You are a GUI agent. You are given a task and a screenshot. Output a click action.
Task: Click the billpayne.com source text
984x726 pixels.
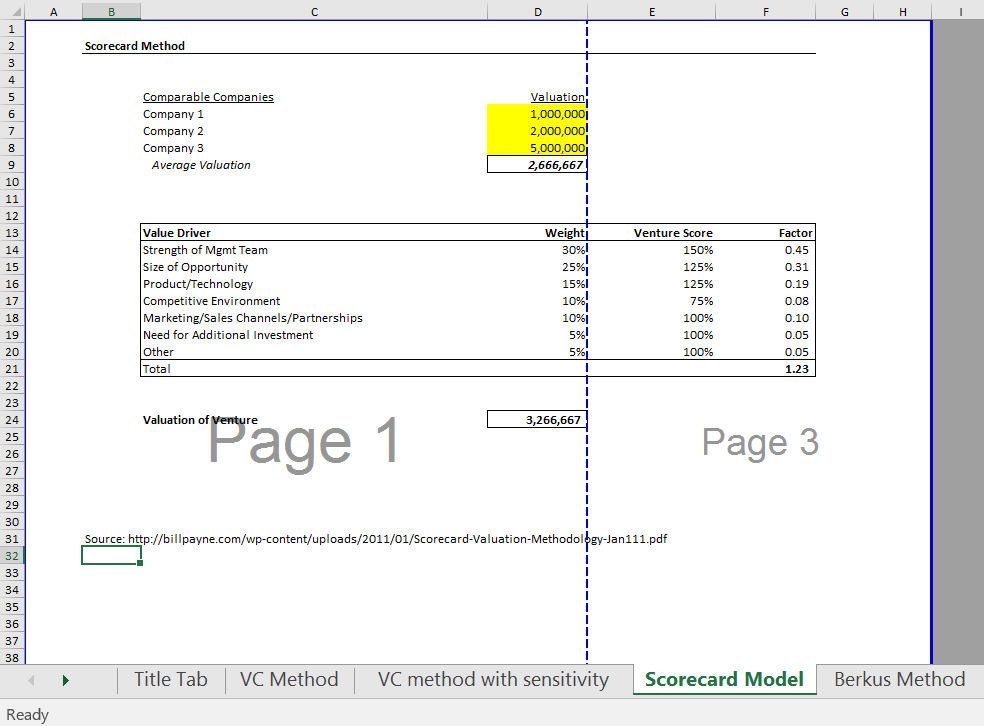point(376,538)
